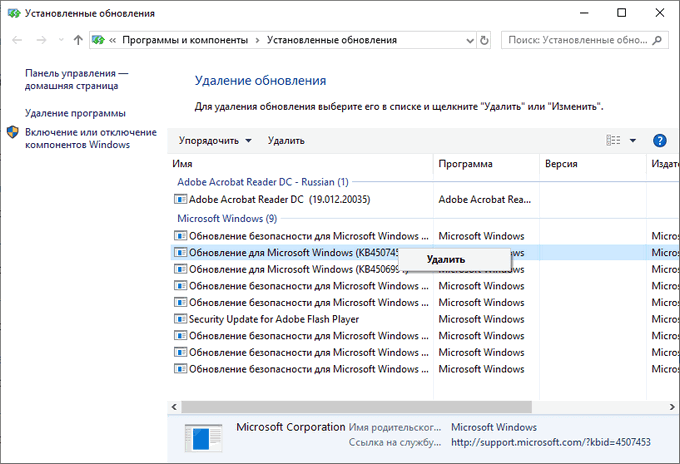The height and width of the screenshot is (464, 680).
Task: Expand the view options dropdown arrow
Action: (633, 141)
